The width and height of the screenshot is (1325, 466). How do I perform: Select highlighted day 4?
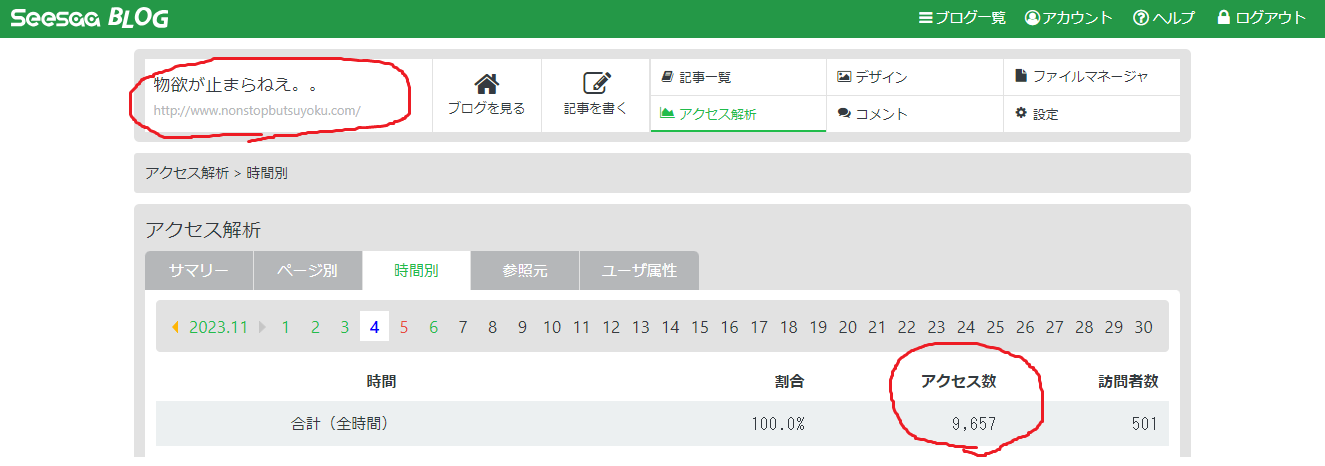click(374, 327)
